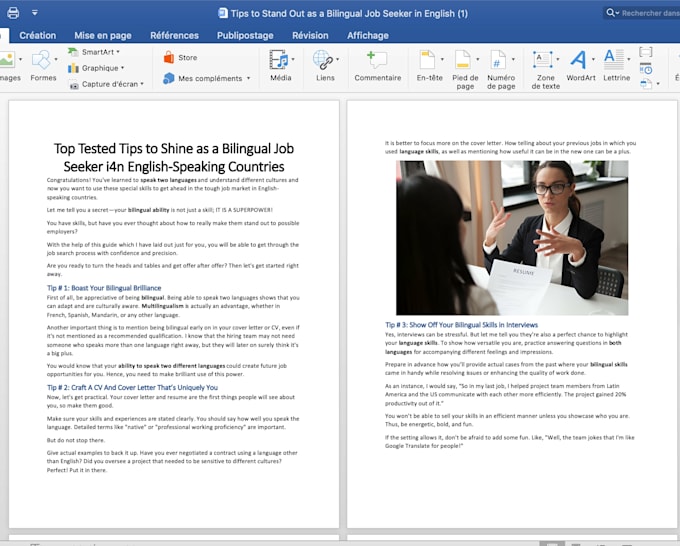Open the Mise en page tab

tap(103, 36)
